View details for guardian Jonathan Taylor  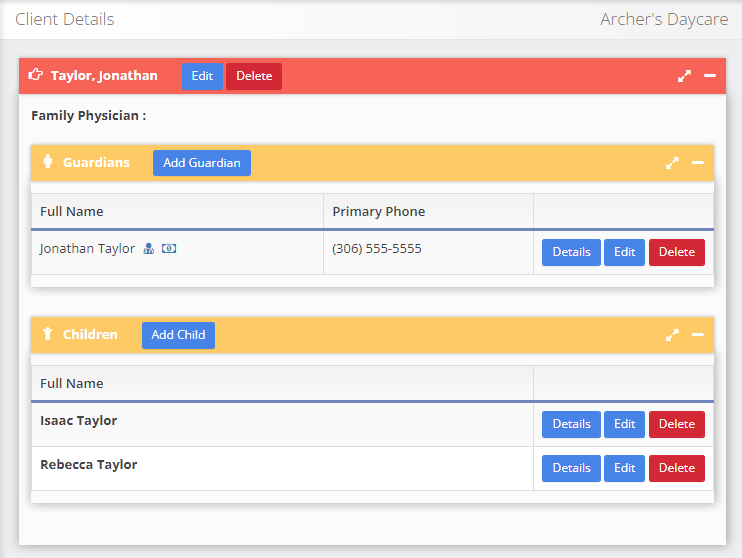click(571, 252)
